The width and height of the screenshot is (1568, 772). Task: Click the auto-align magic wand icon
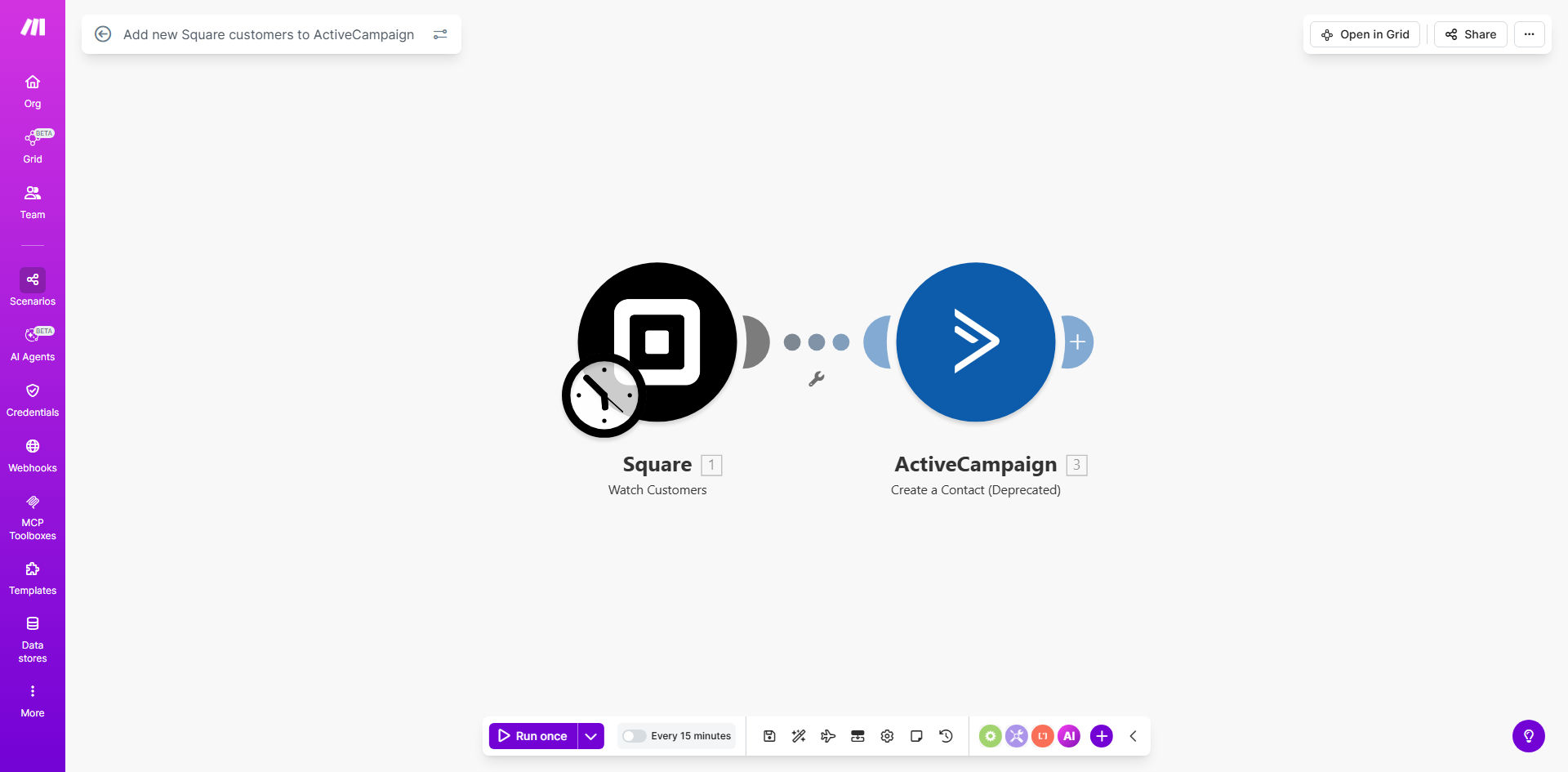pos(799,736)
